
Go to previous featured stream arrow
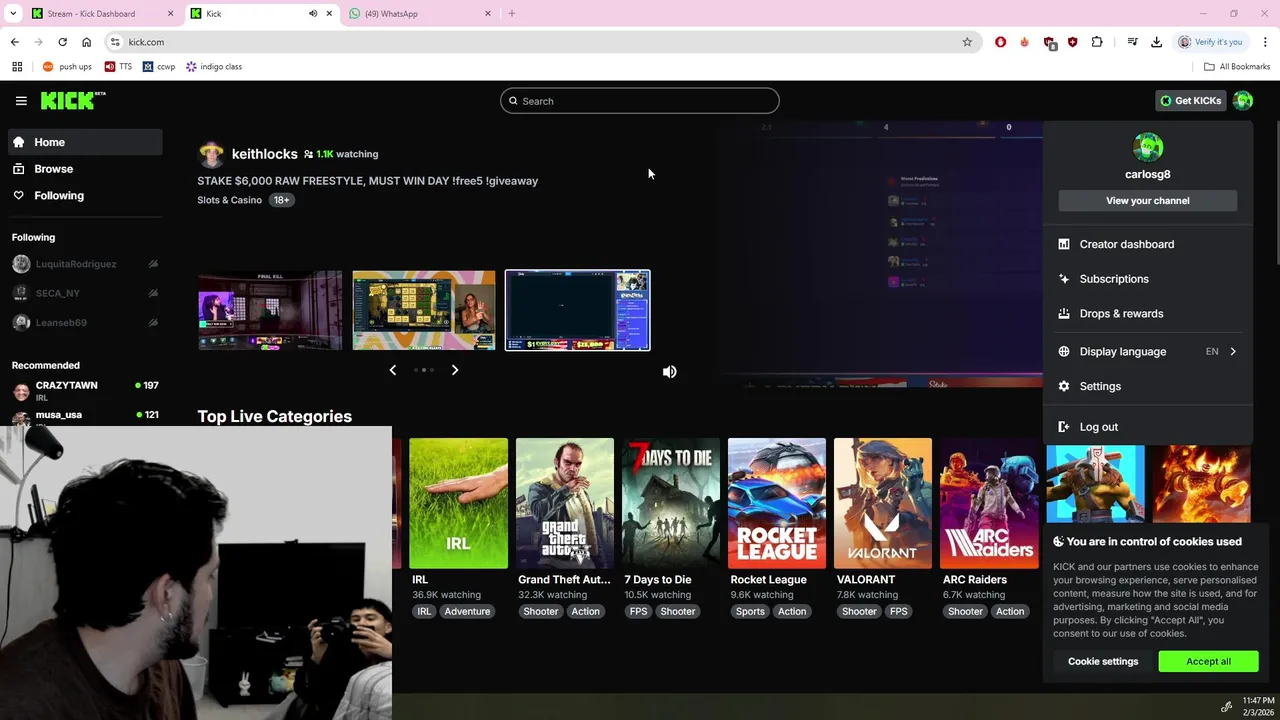point(392,370)
